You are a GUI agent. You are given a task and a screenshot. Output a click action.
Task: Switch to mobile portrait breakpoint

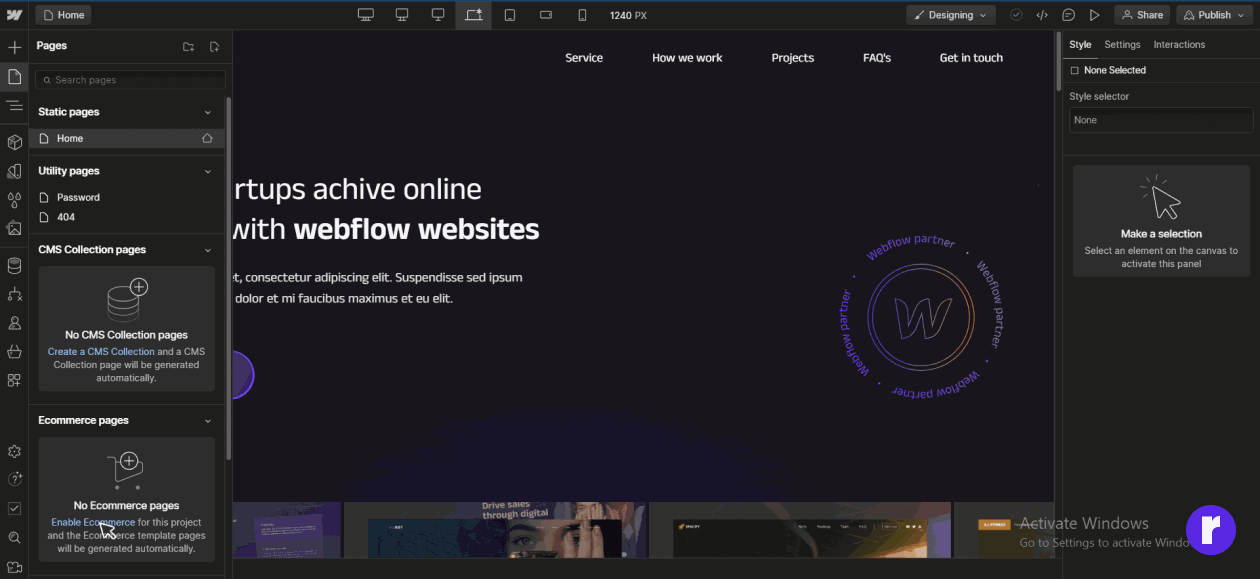coord(582,15)
